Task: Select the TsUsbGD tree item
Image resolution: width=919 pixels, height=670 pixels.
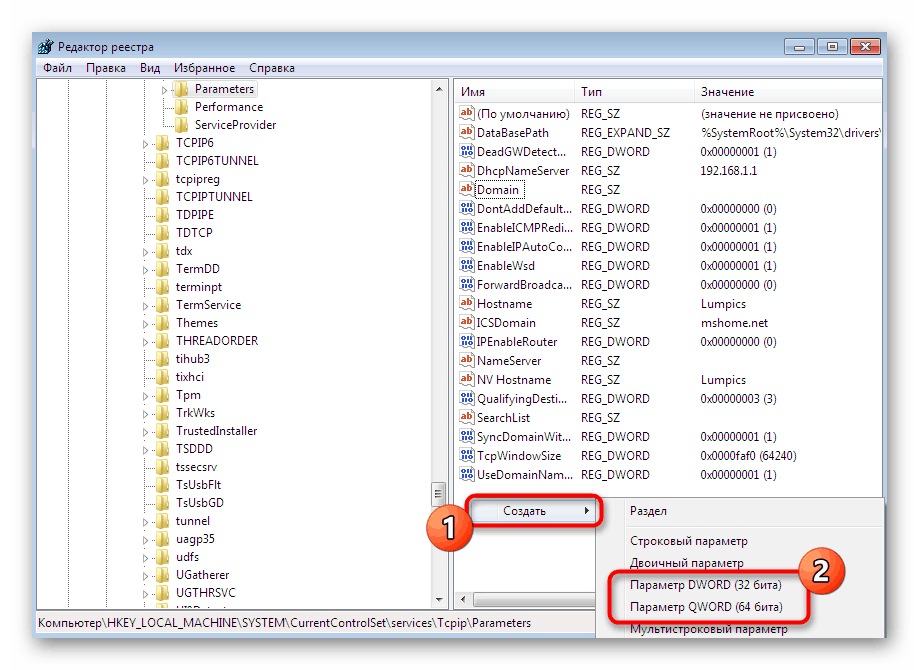Action: coord(200,503)
